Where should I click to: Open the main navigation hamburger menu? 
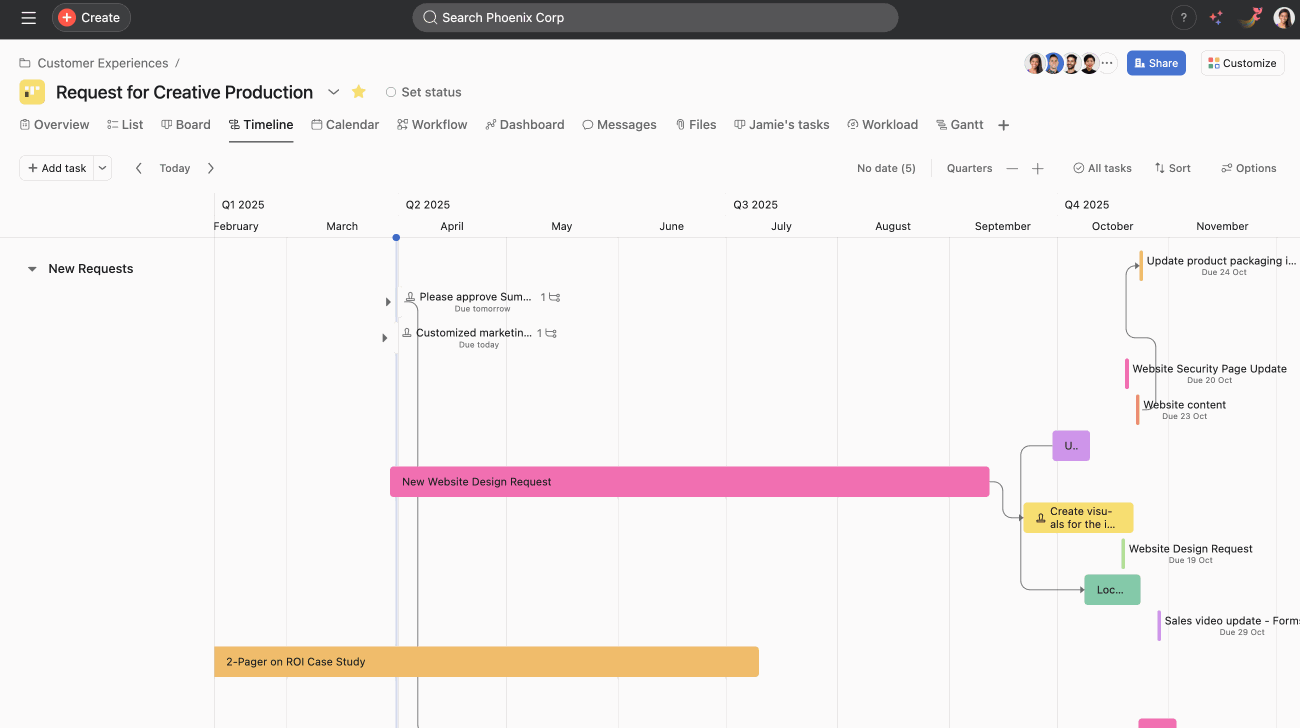[x=28, y=17]
